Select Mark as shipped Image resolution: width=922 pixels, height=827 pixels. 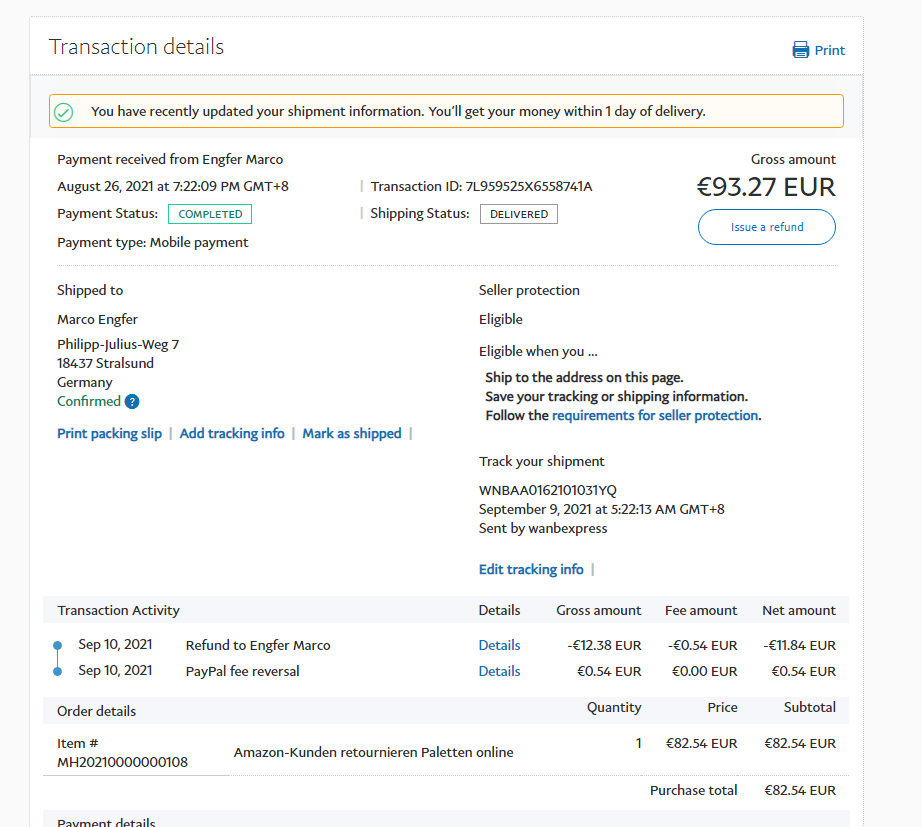[x=352, y=433]
